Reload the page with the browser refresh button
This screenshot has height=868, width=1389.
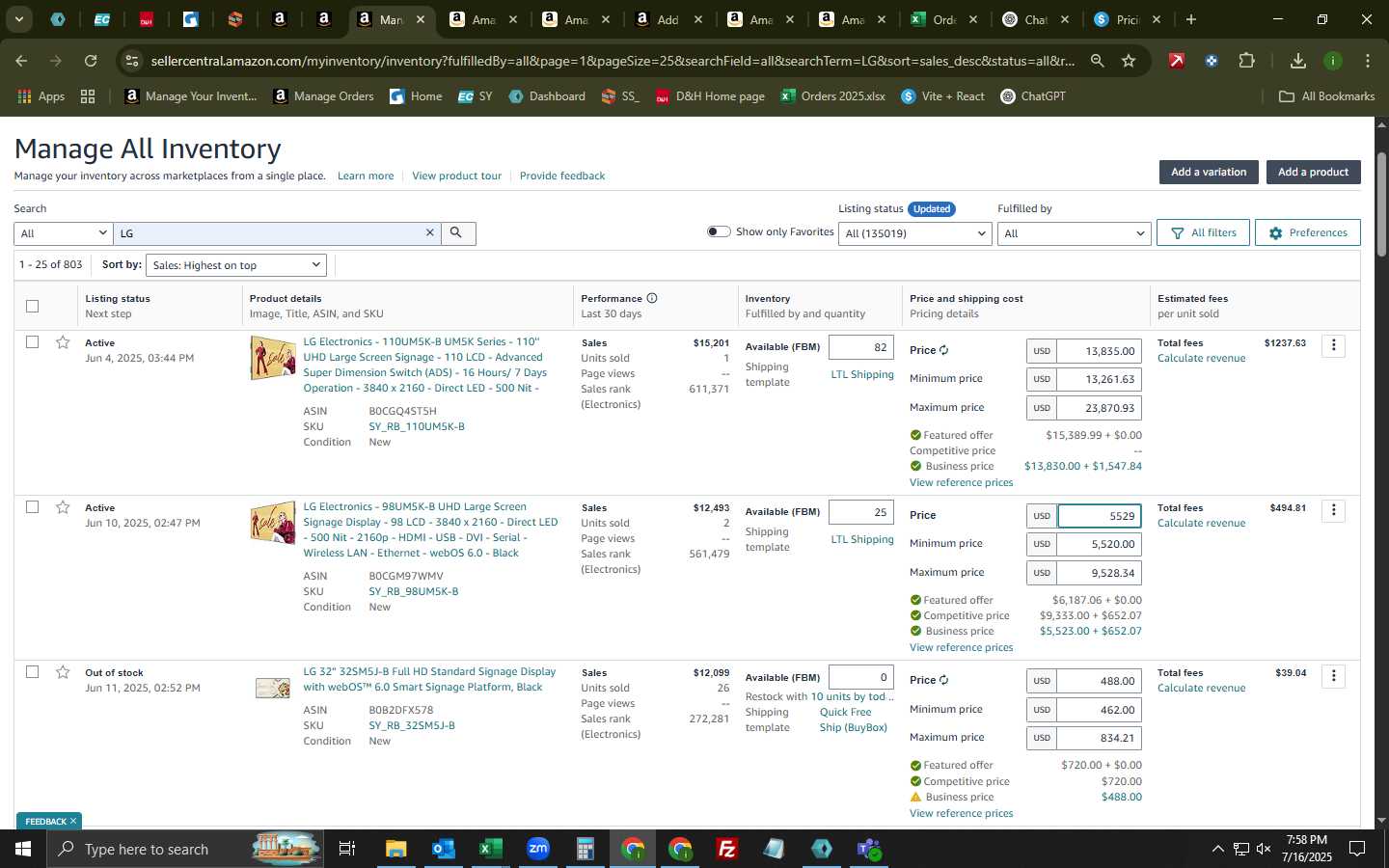[x=91, y=61]
